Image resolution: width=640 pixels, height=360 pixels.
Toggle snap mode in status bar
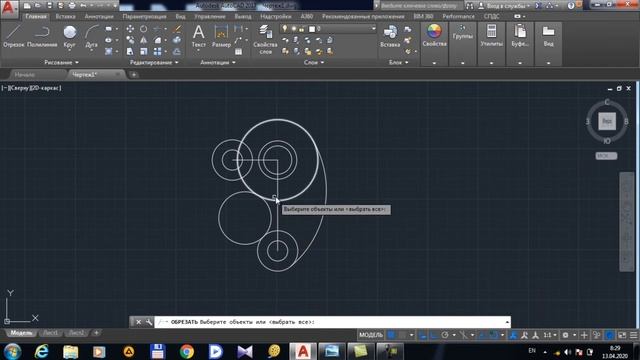click(x=402, y=335)
